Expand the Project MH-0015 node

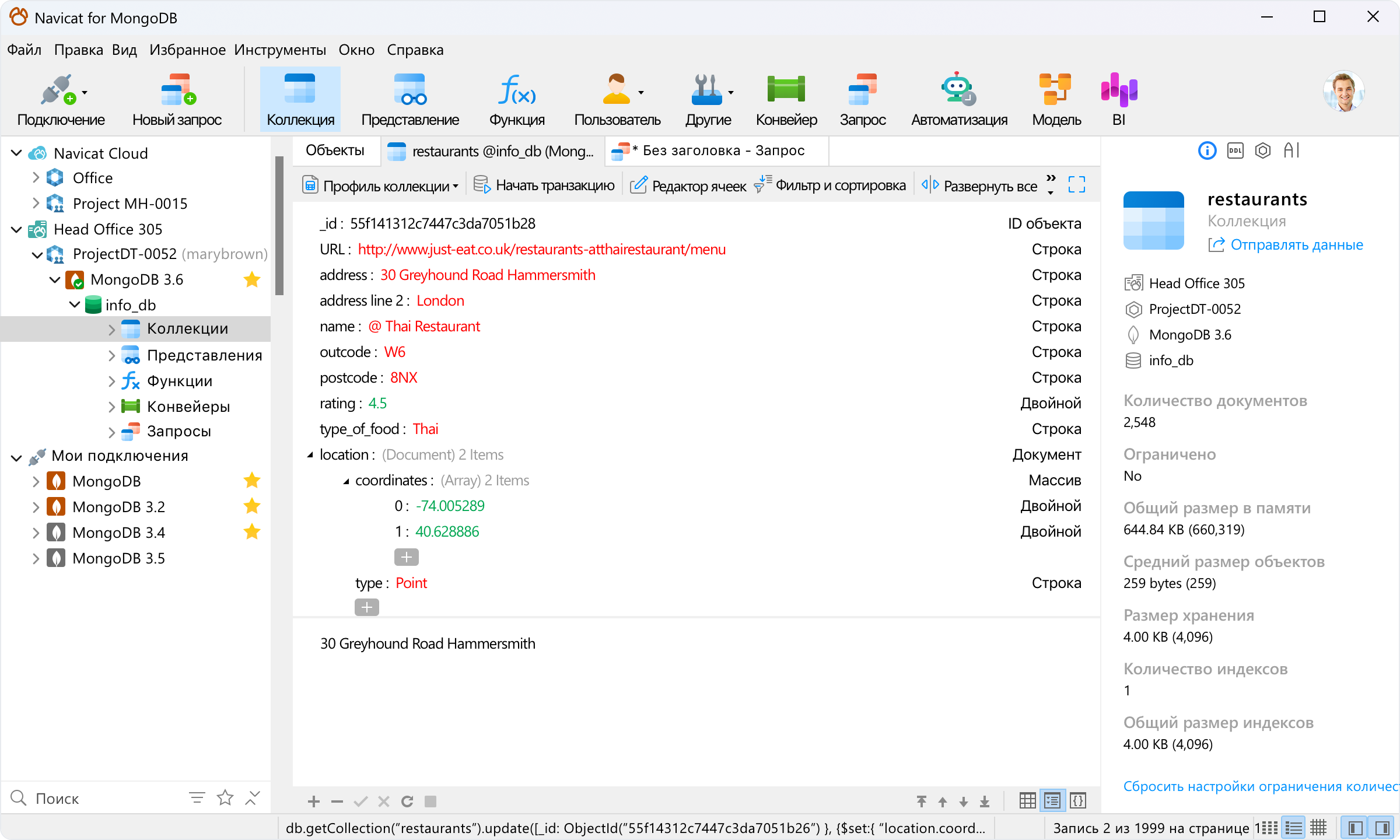[x=36, y=204]
